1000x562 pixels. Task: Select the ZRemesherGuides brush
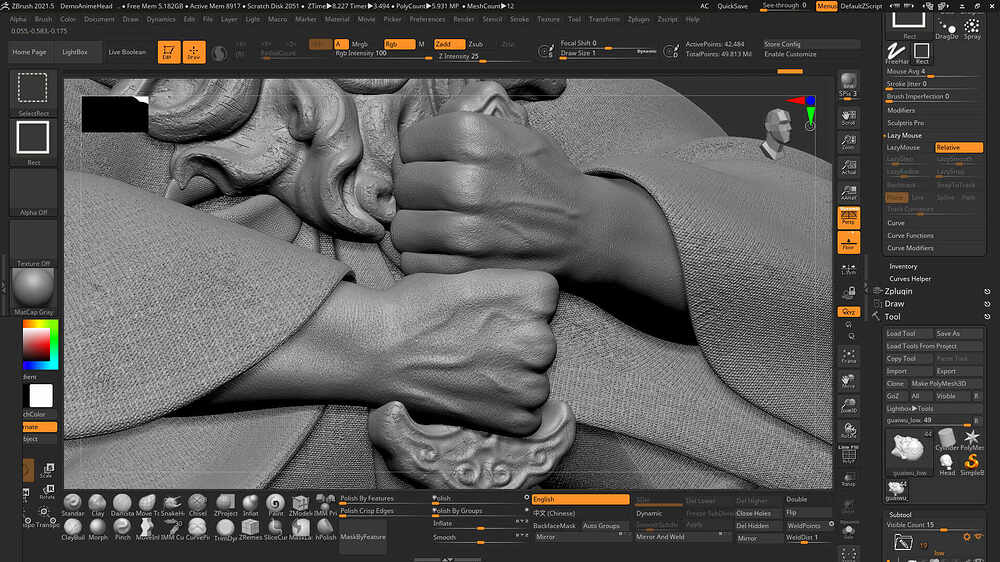(x=251, y=529)
